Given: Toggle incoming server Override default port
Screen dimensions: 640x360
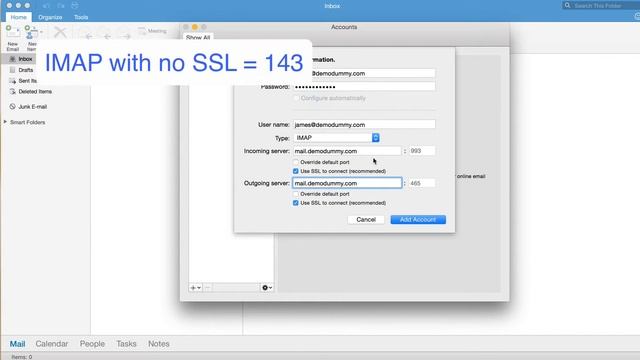Looking at the screenshot, I should (x=296, y=162).
